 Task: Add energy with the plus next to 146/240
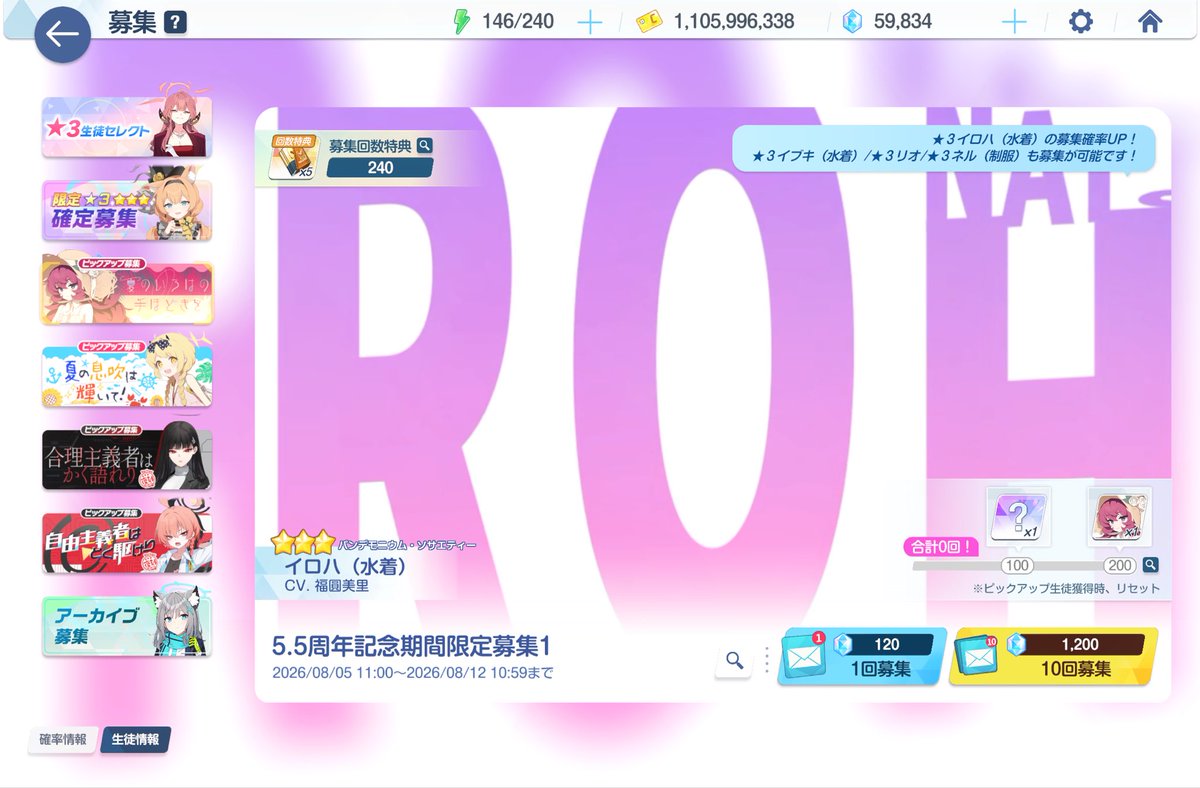590,21
